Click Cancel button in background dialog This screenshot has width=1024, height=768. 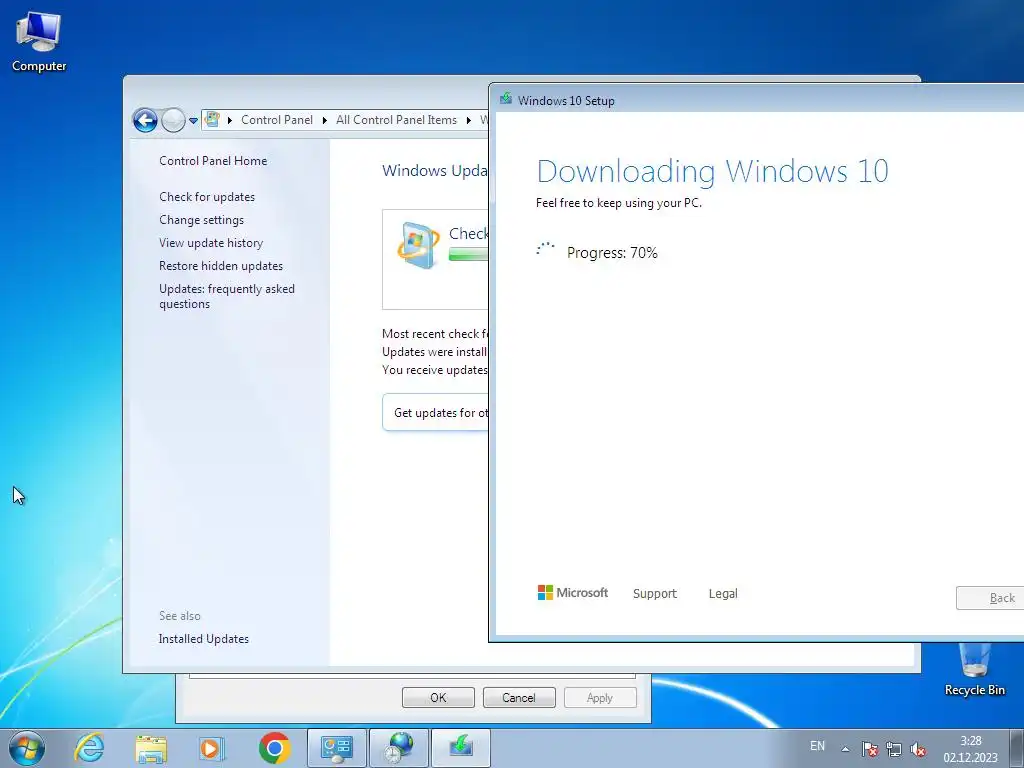(x=519, y=697)
